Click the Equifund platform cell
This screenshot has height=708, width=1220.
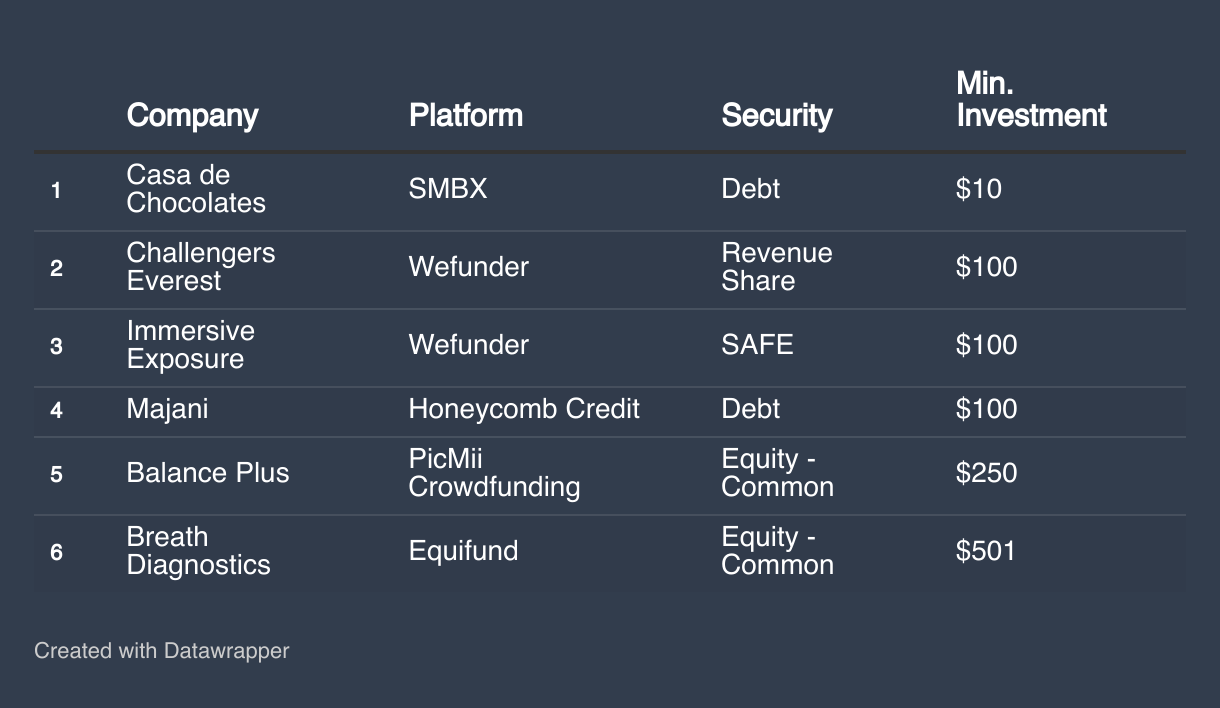click(x=463, y=551)
